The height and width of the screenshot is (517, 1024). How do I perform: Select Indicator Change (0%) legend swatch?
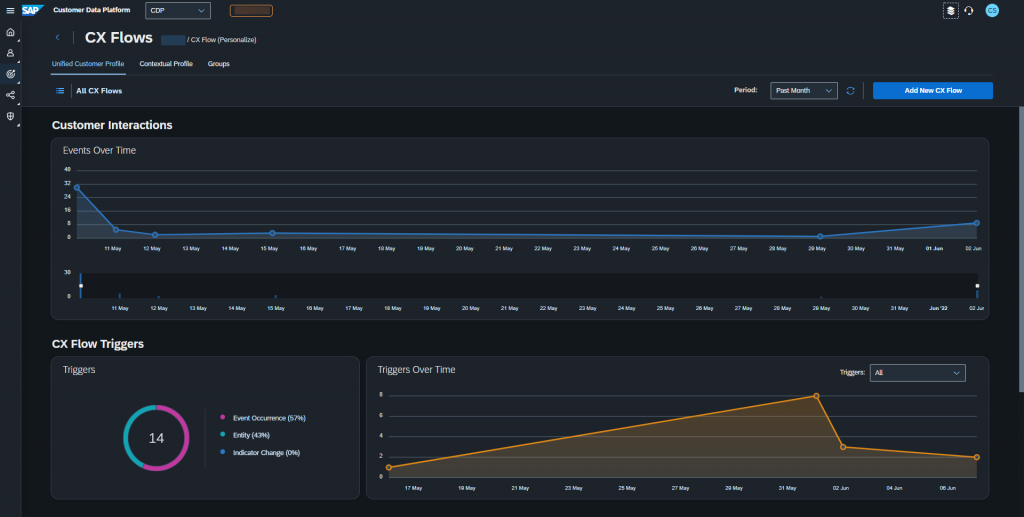tap(223, 452)
